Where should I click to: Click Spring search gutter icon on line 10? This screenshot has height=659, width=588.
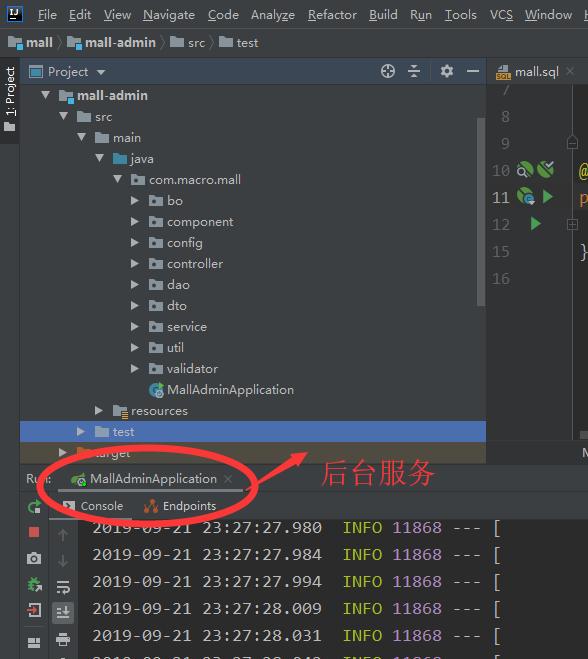point(525,170)
